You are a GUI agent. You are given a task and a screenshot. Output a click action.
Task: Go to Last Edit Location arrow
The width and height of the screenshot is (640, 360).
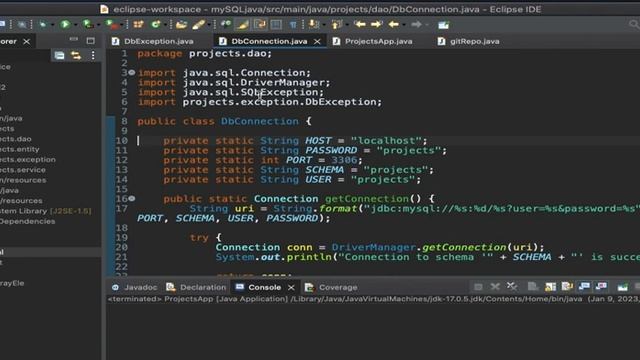[359, 24]
